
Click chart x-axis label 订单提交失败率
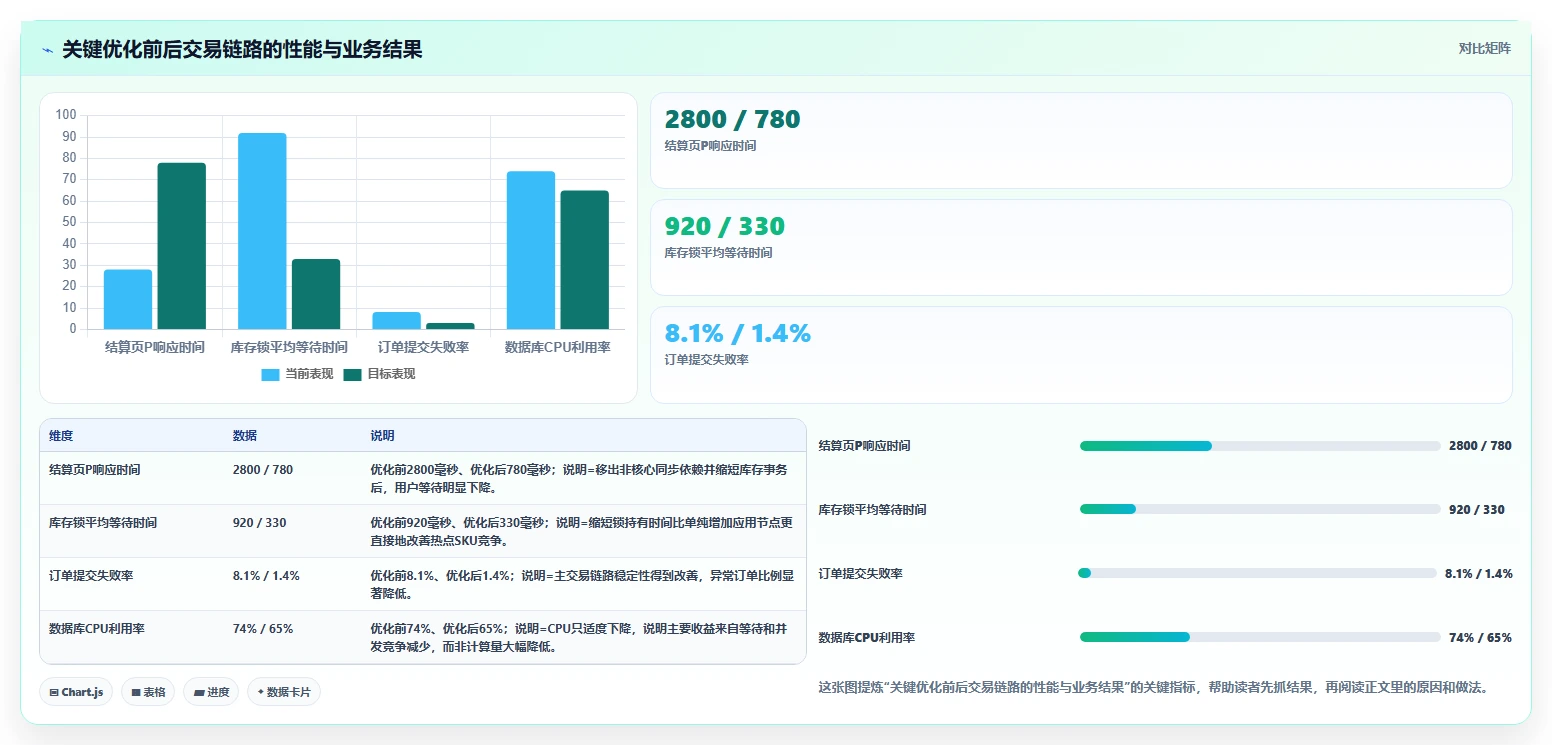point(423,347)
